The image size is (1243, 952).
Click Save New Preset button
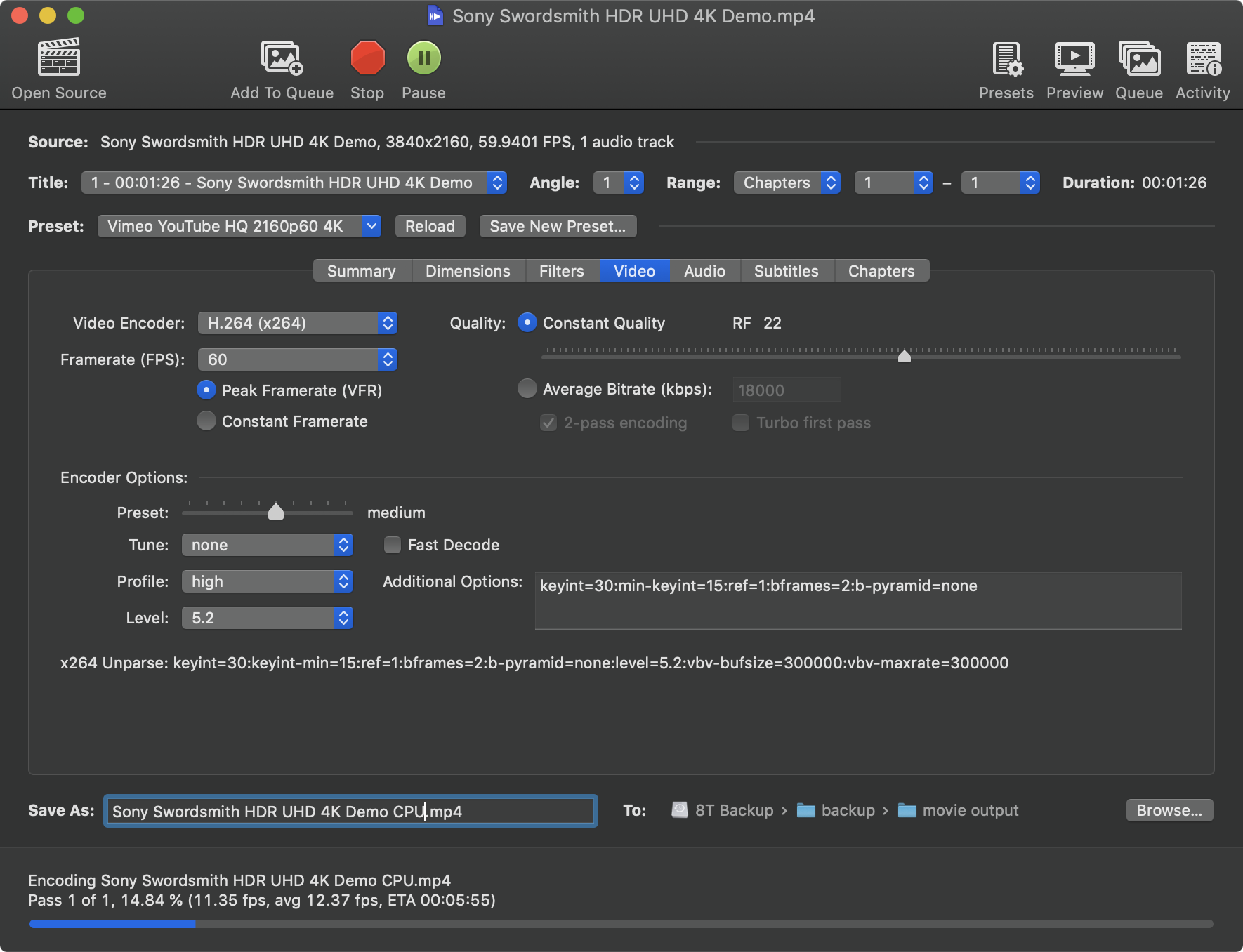point(558,226)
